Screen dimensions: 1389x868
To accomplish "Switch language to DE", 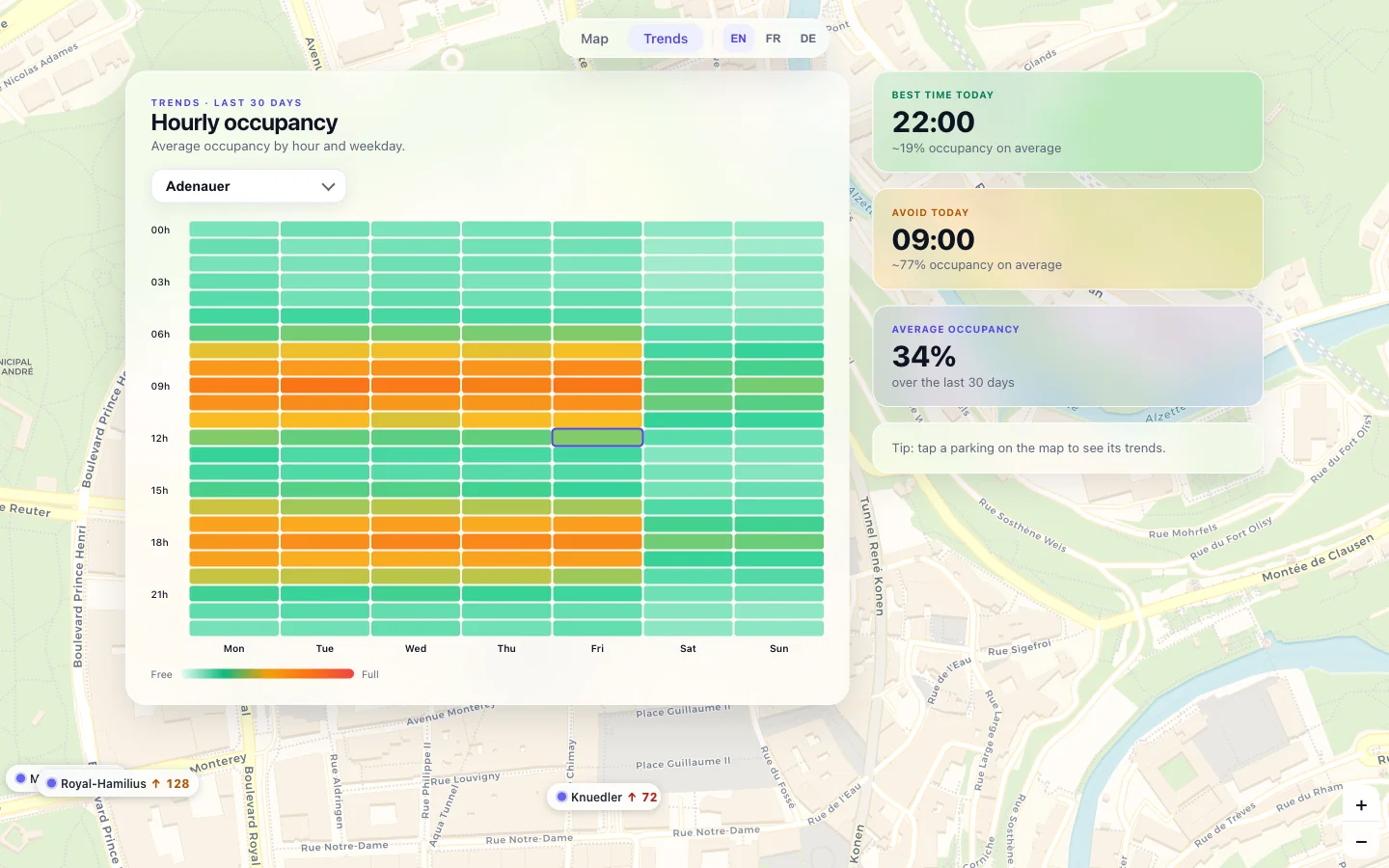I will click(x=807, y=39).
